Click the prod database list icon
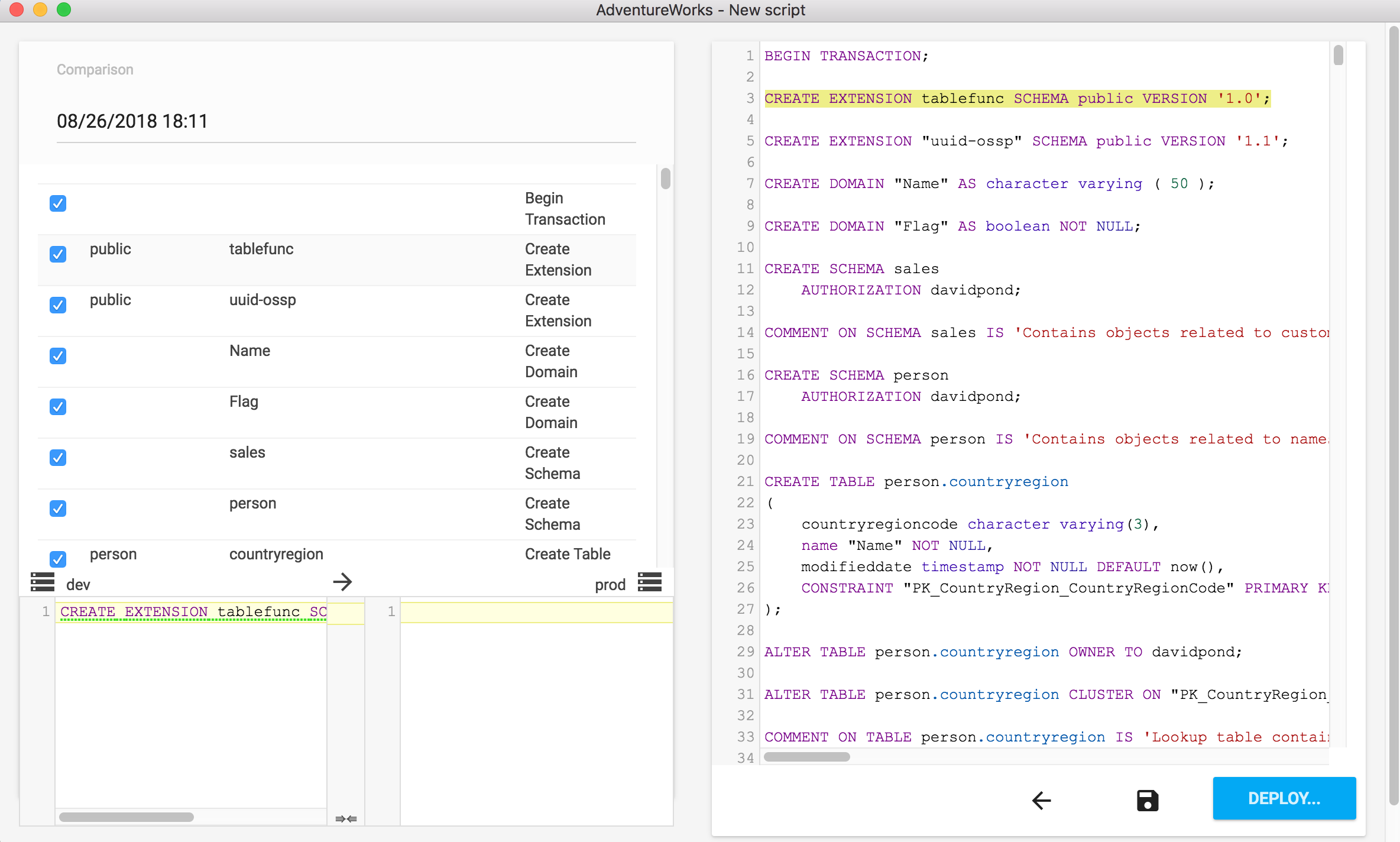The height and width of the screenshot is (842, 1400). (x=650, y=582)
